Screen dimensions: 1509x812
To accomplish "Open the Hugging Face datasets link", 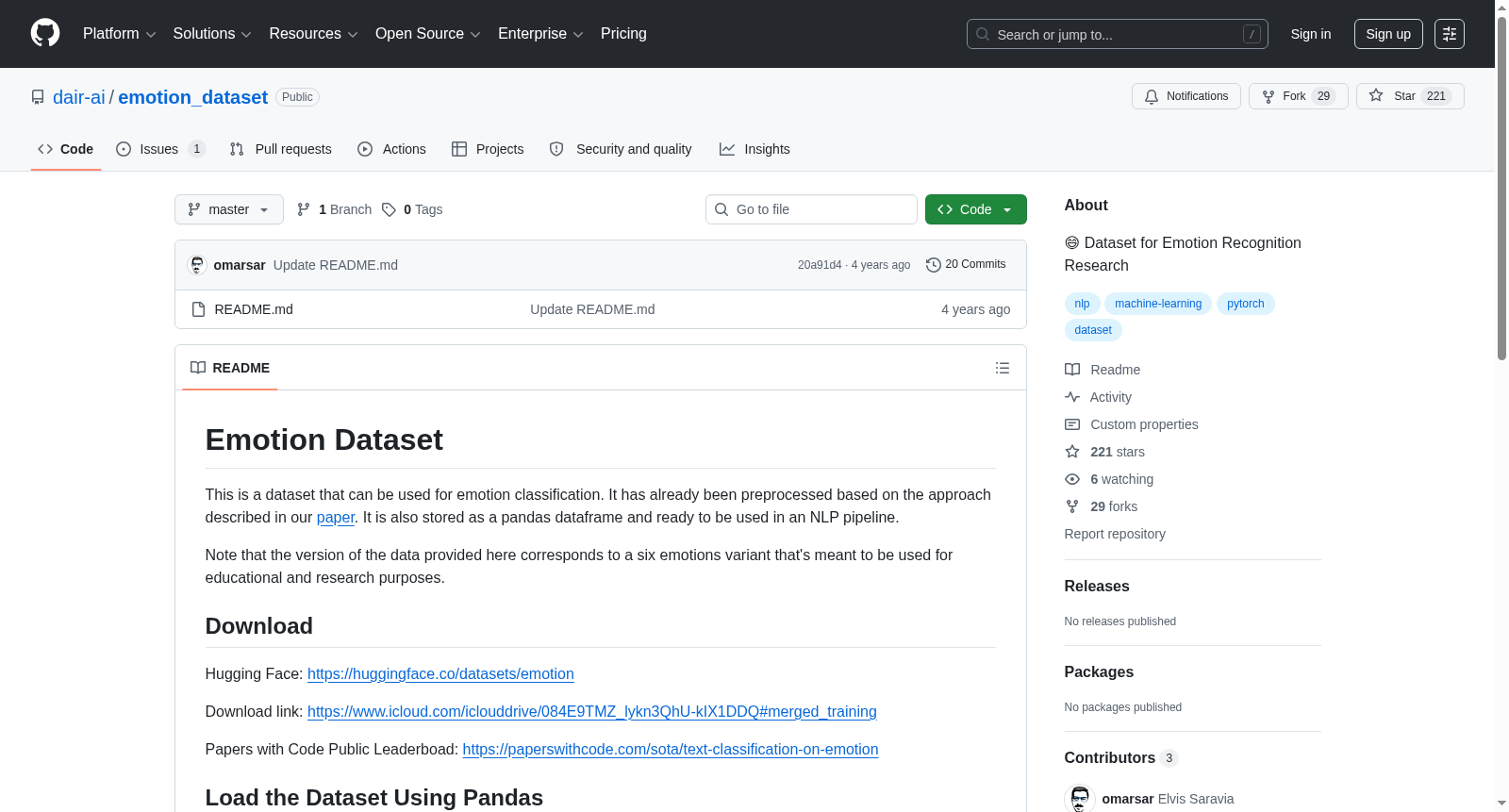I will 440,673.
